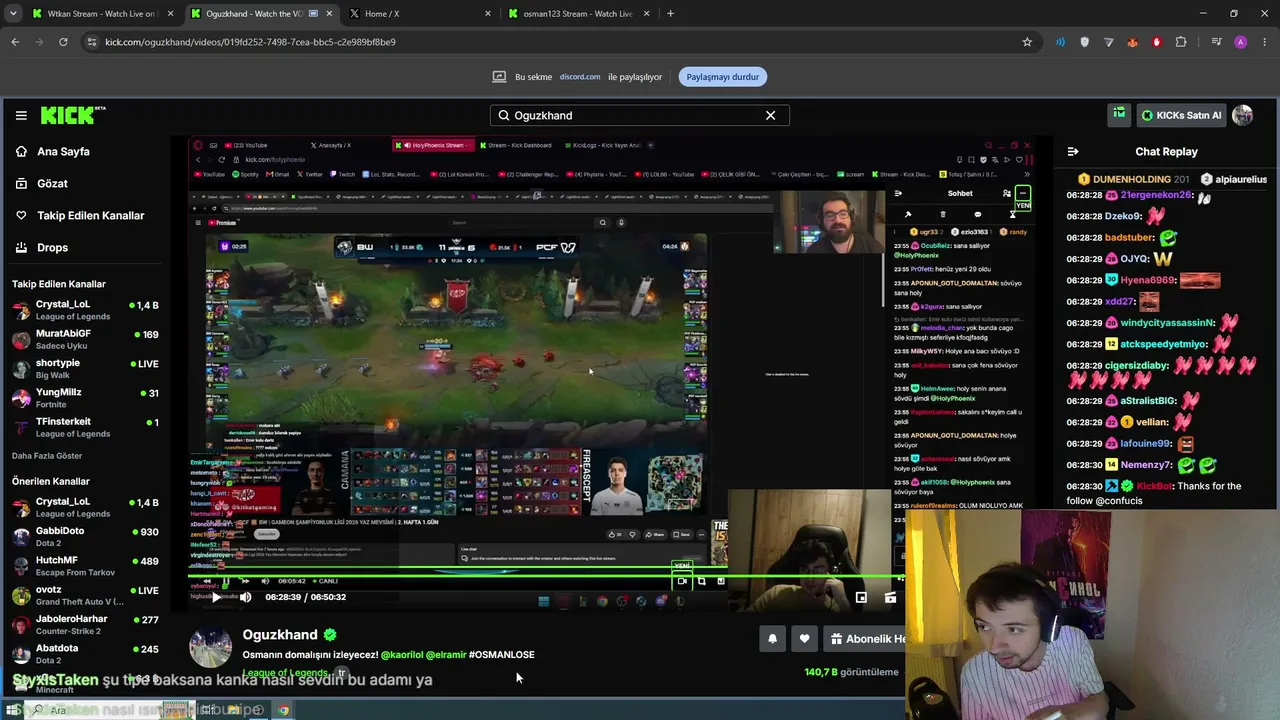Switch to osman123 Stream browser tab

[x=578, y=14]
